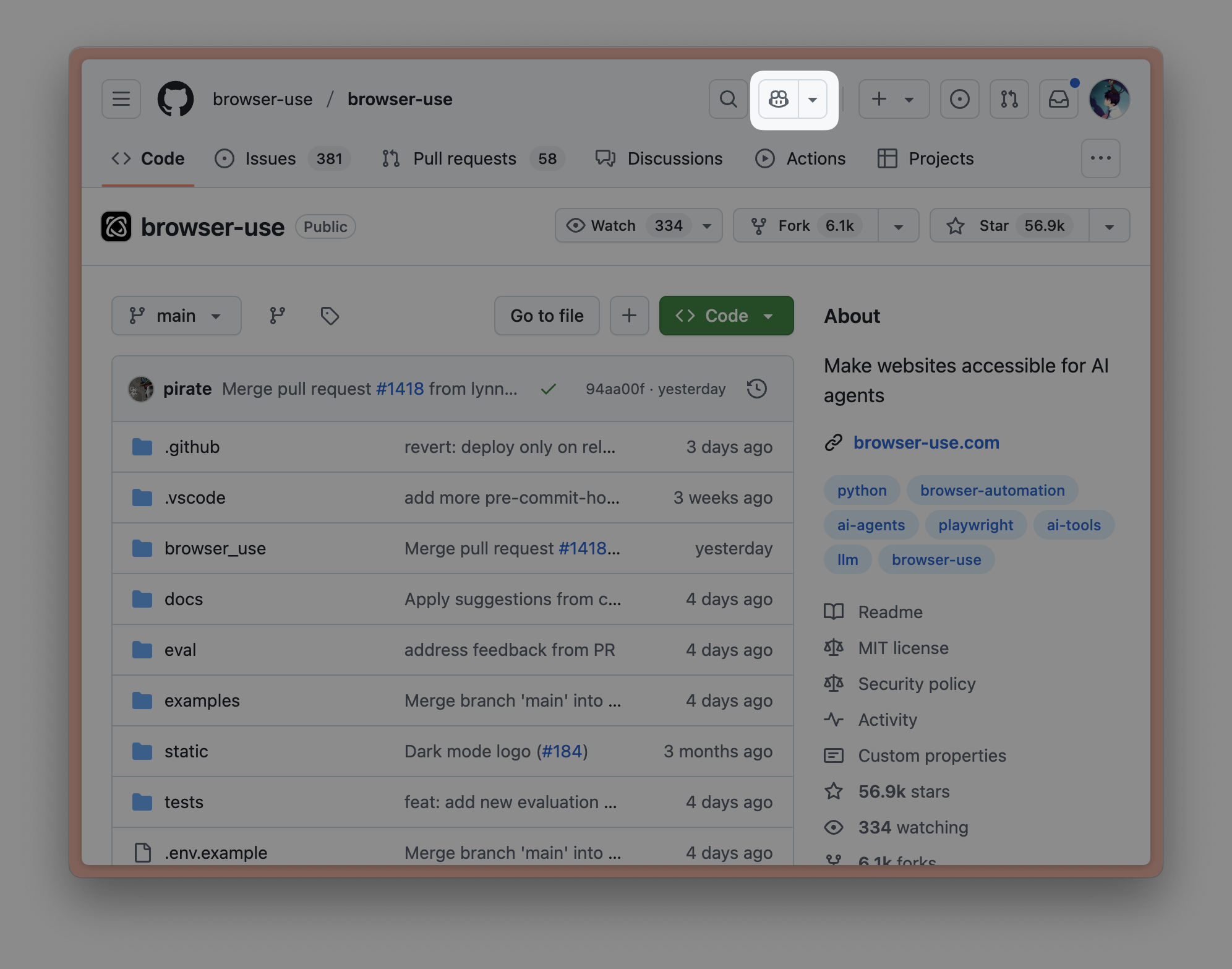This screenshot has width=1232, height=969.
Task: Open the create new plus menu
Action: [x=894, y=99]
